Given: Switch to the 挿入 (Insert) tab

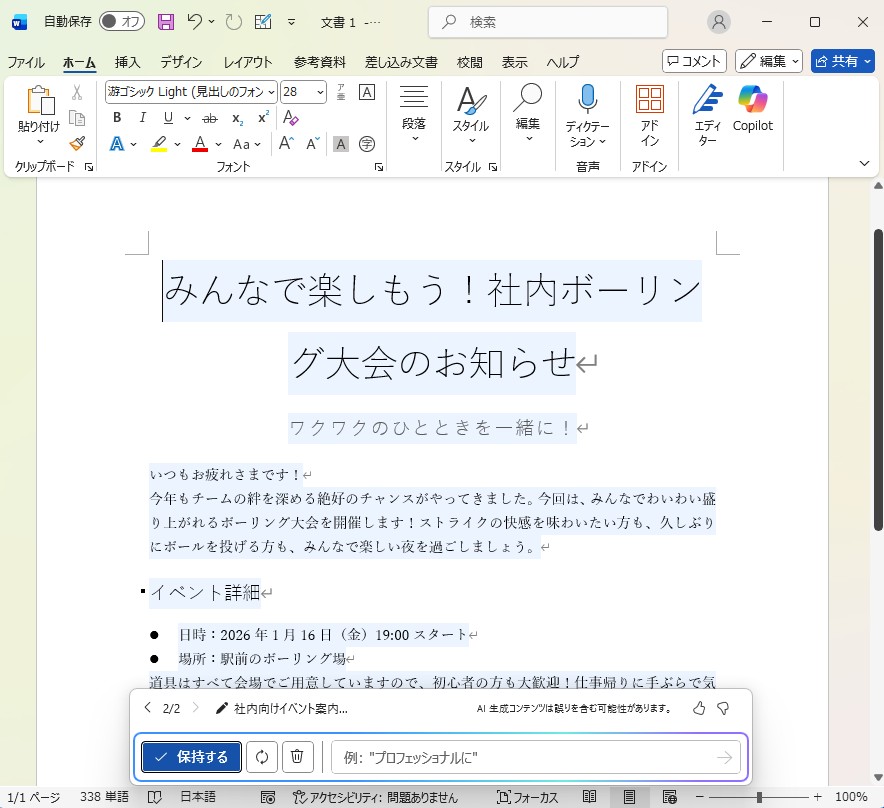Looking at the screenshot, I should click(127, 62).
